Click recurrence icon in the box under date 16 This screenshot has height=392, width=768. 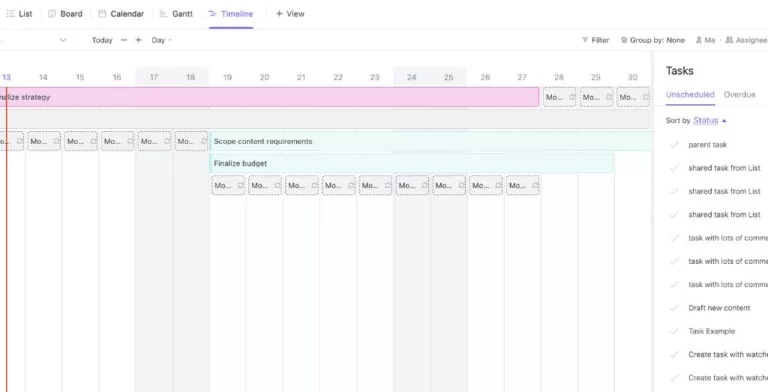coord(130,141)
